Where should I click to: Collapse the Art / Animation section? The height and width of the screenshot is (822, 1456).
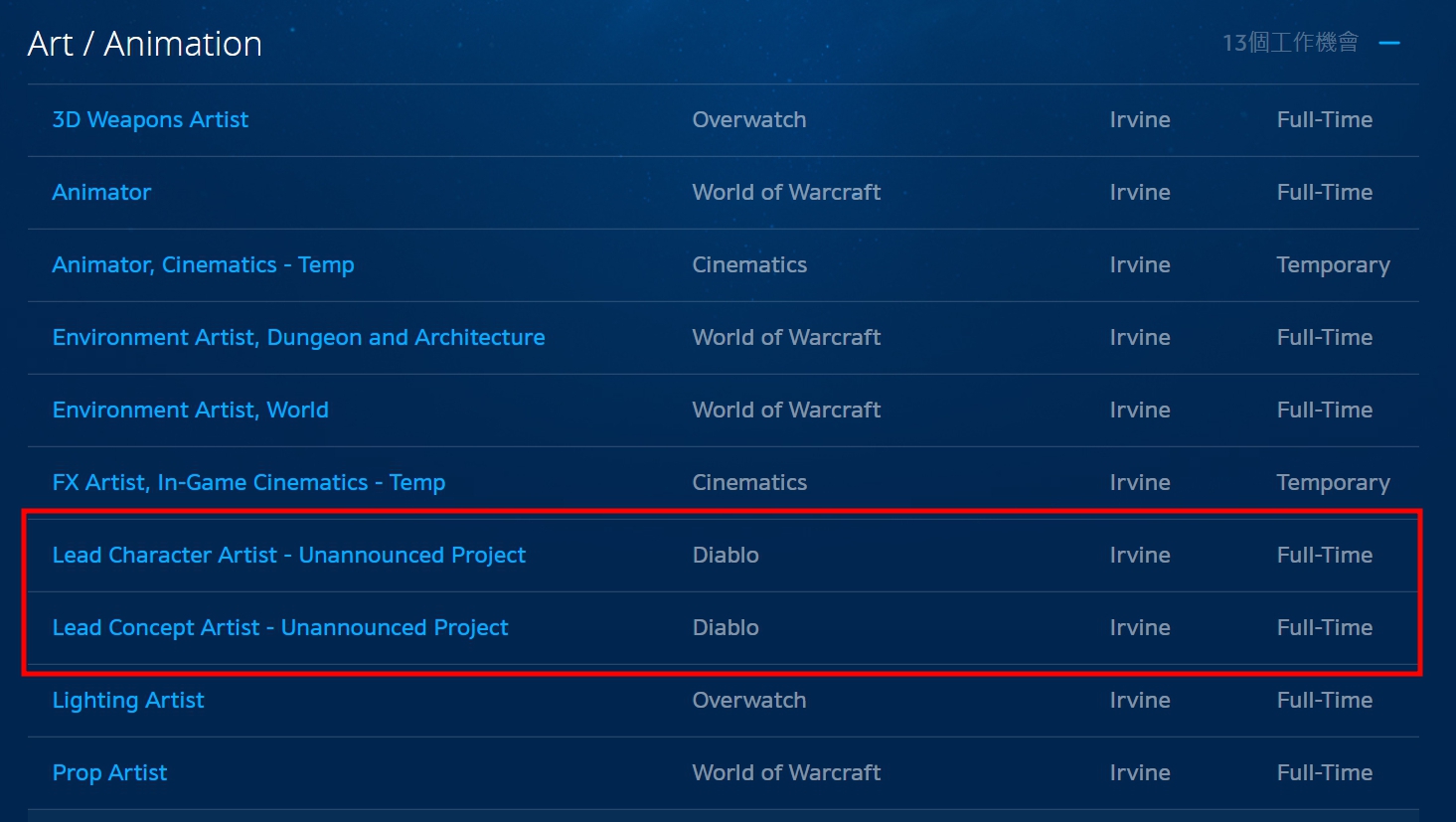click(1389, 43)
